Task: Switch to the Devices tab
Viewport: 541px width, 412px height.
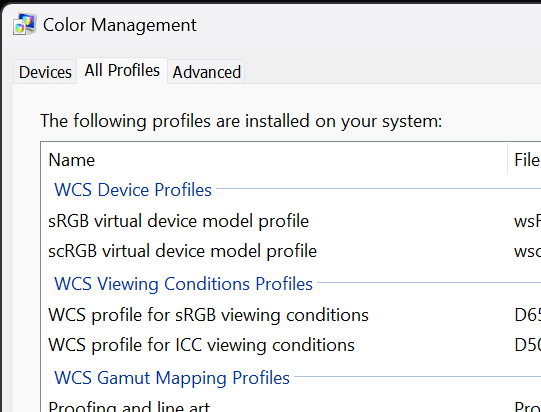Action: click(x=45, y=72)
